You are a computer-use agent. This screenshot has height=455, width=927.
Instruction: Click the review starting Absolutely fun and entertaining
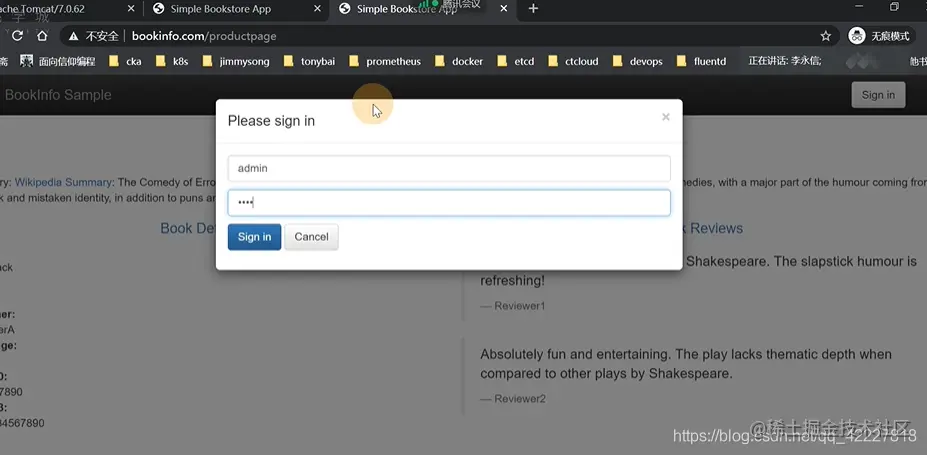coord(686,364)
